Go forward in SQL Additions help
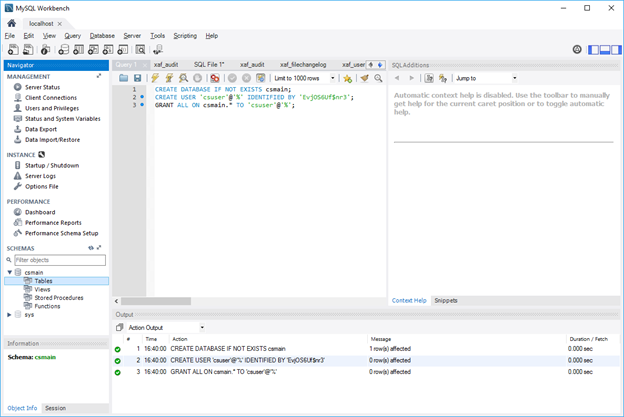Image resolution: width=624 pixels, height=417 pixels. [x=411, y=78]
